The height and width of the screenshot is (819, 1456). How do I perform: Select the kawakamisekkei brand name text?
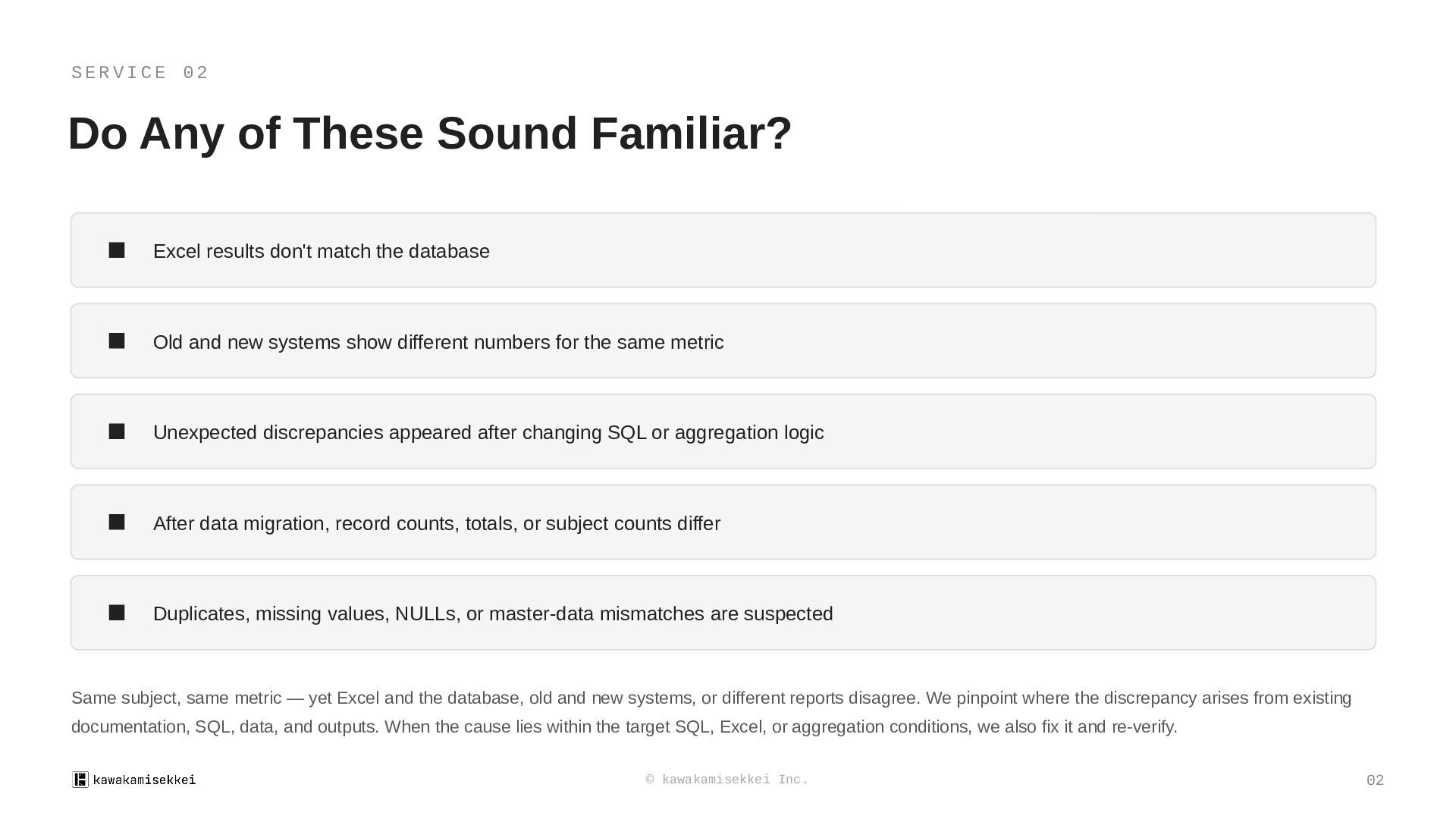tap(144, 780)
